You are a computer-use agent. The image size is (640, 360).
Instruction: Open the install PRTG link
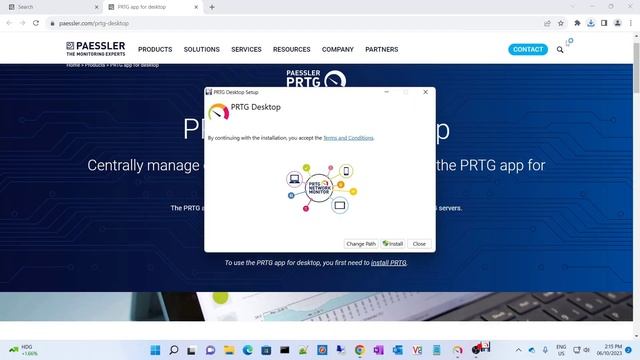point(389,263)
